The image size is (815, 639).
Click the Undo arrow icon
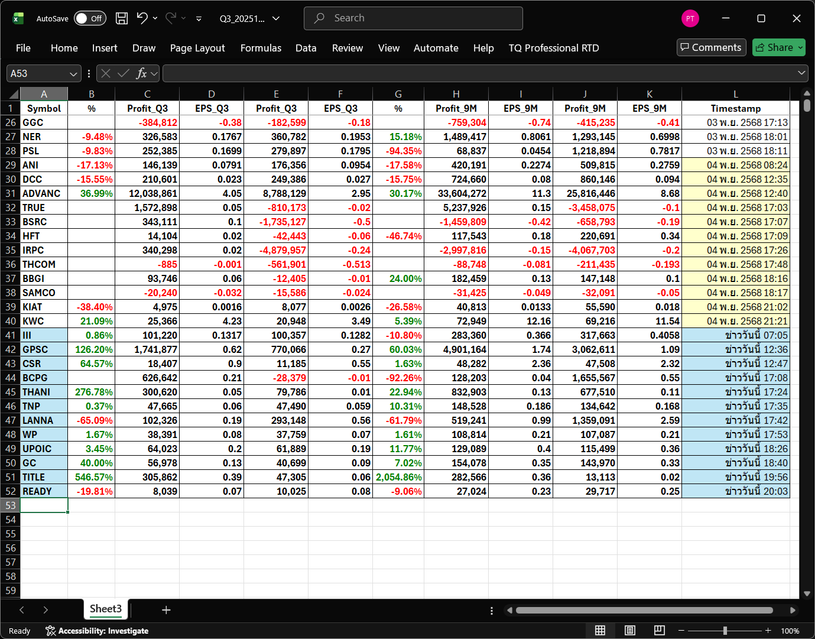(x=143, y=18)
